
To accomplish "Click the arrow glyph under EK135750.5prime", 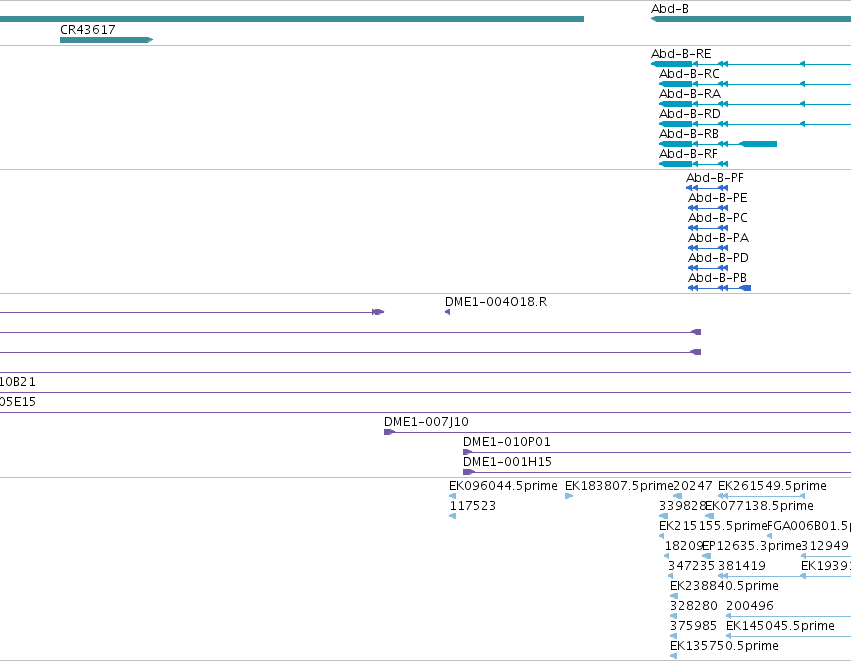I will pos(674,656).
